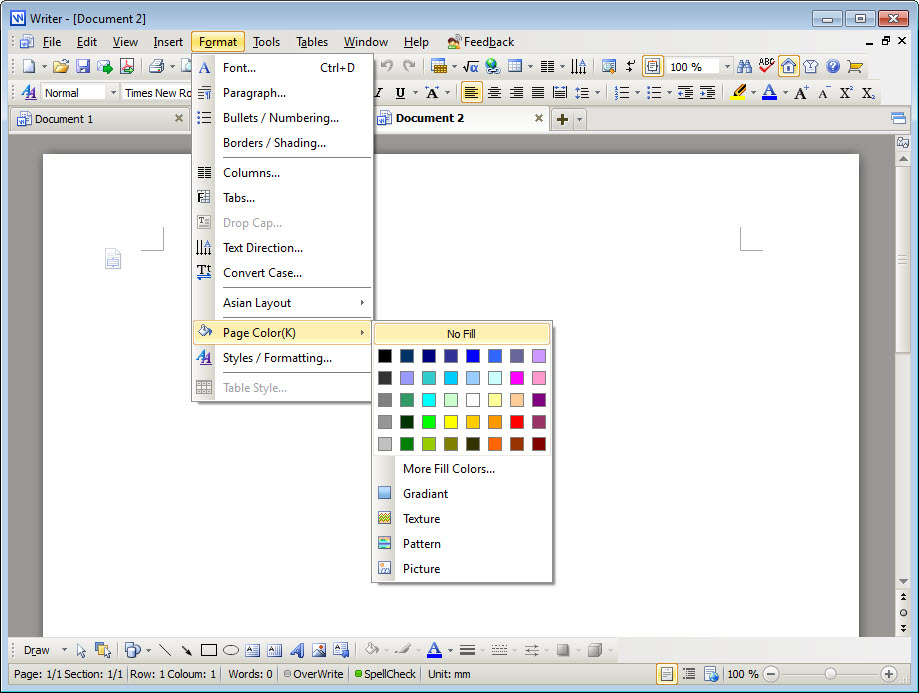Viewport: 919px width, 693px height.
Task: Select the Rectangle shape drawing tool
Action: (208, 650)
